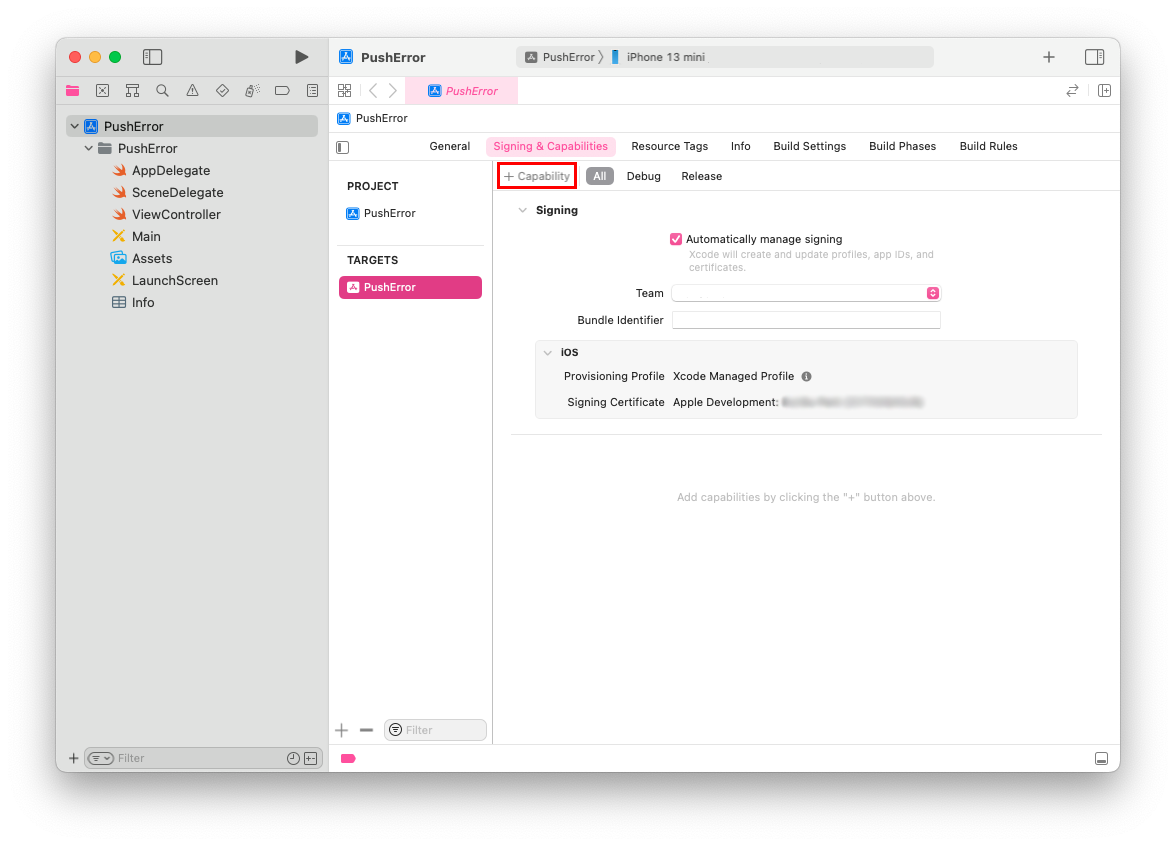Image resolution: width=1176 pixels, height=846 pixels.
Task: Select the All configuration filter
Action: [x=600, y=176]
